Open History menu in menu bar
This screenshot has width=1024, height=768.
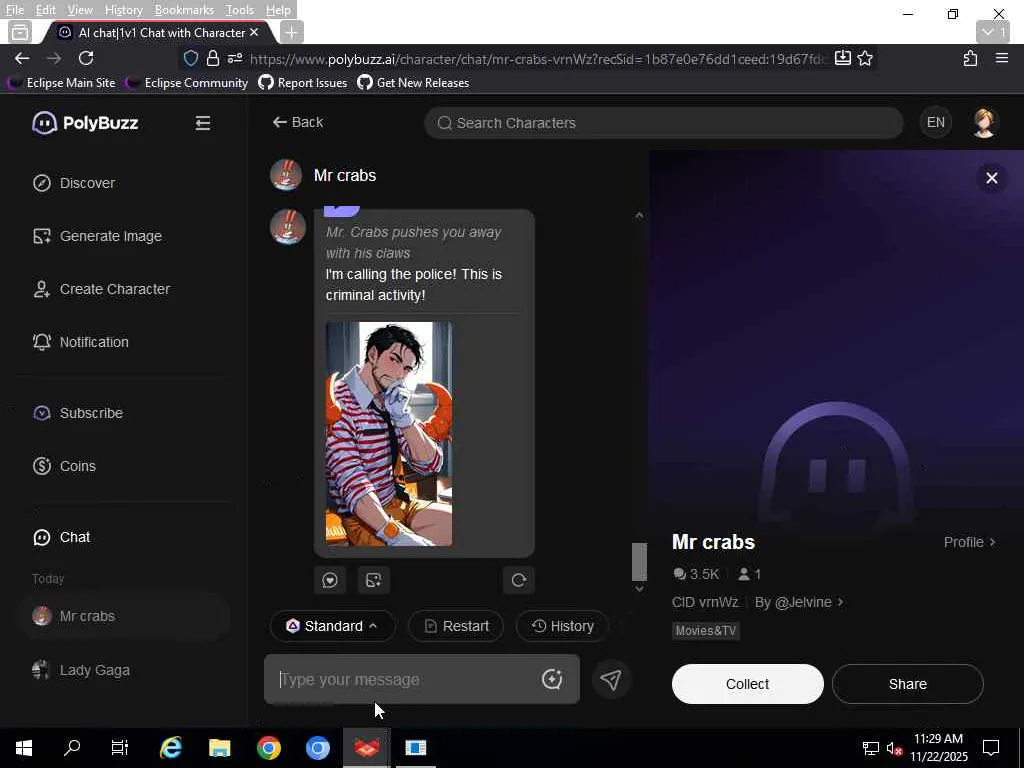point(123,10)
